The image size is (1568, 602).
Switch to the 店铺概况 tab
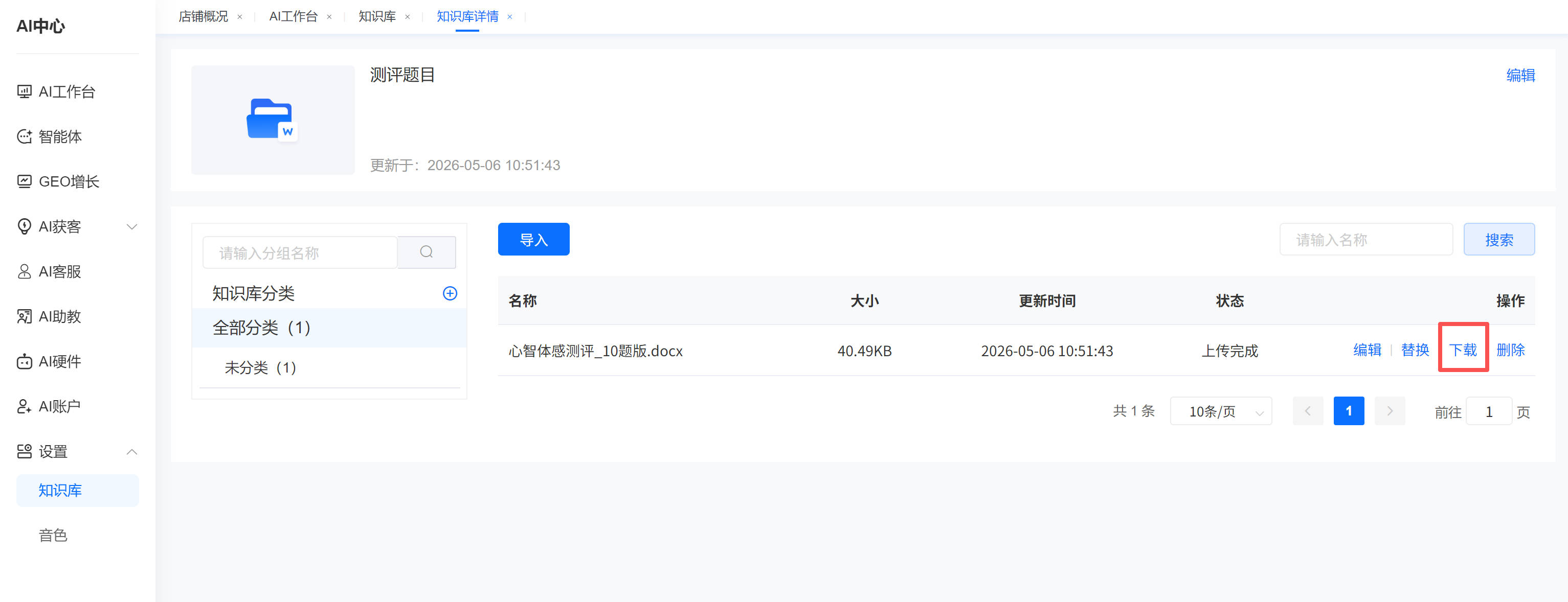point(204,16)
